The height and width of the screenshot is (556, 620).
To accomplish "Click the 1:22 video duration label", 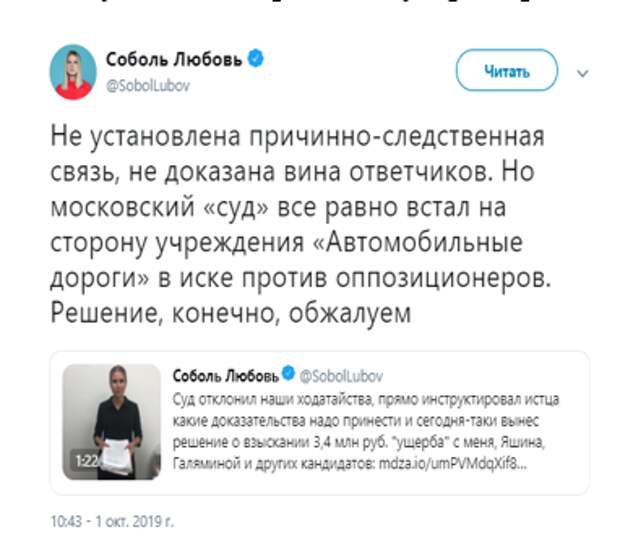I will coord(86,461).
